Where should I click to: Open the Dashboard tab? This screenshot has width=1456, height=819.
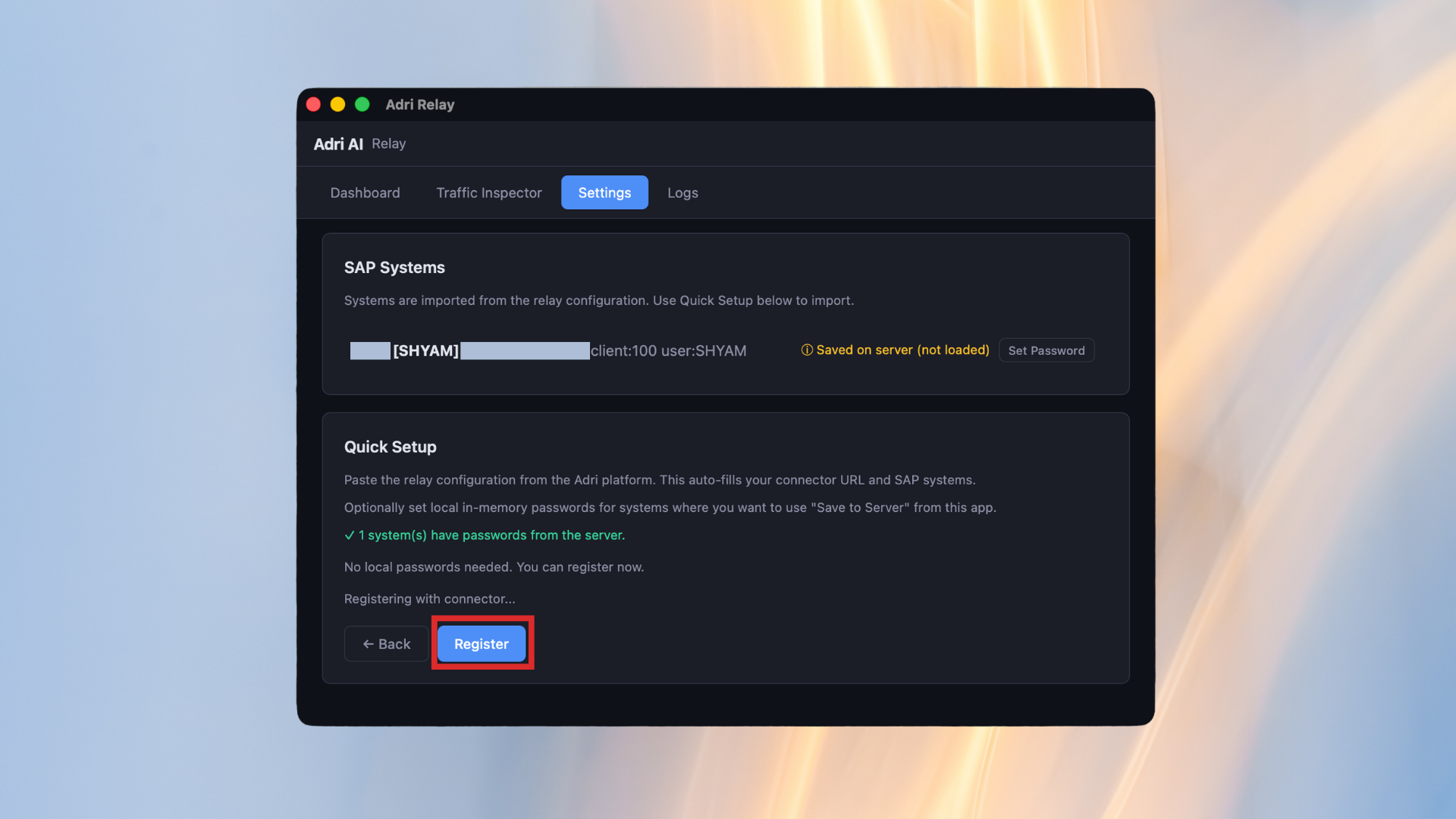[365, 193]
